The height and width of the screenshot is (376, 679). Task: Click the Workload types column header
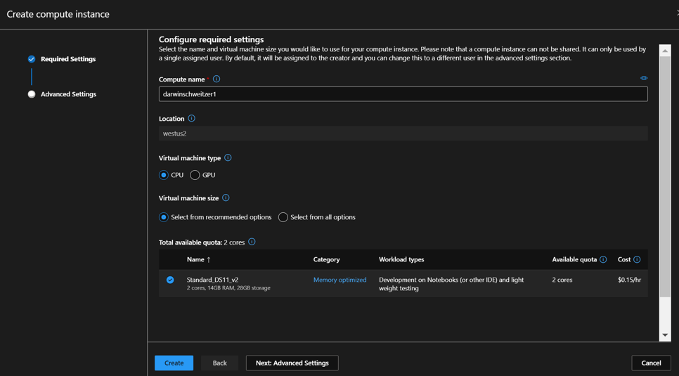pos(401,259)
